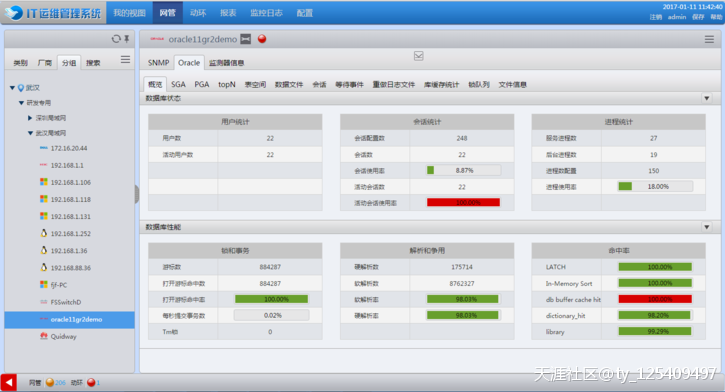The width and height of the screenshot is (725, 392).
Task: Open the 我的视图 top menu
Action: (x=129, y=13)
